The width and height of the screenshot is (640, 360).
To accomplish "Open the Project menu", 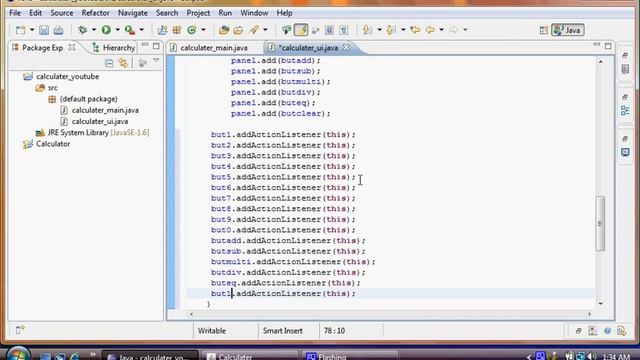I will [198, 13].
